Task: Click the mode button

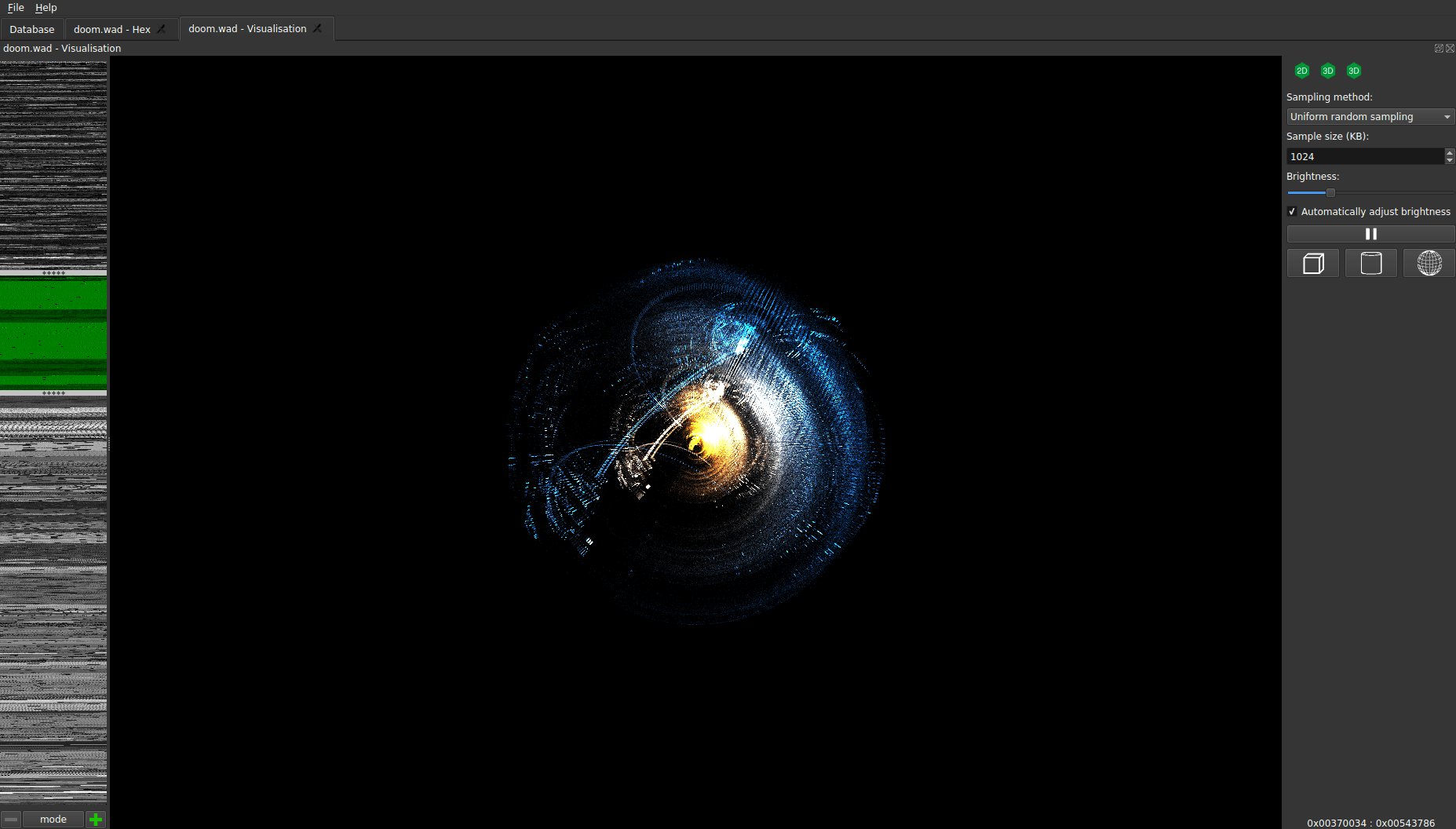Action: point(53,820)
